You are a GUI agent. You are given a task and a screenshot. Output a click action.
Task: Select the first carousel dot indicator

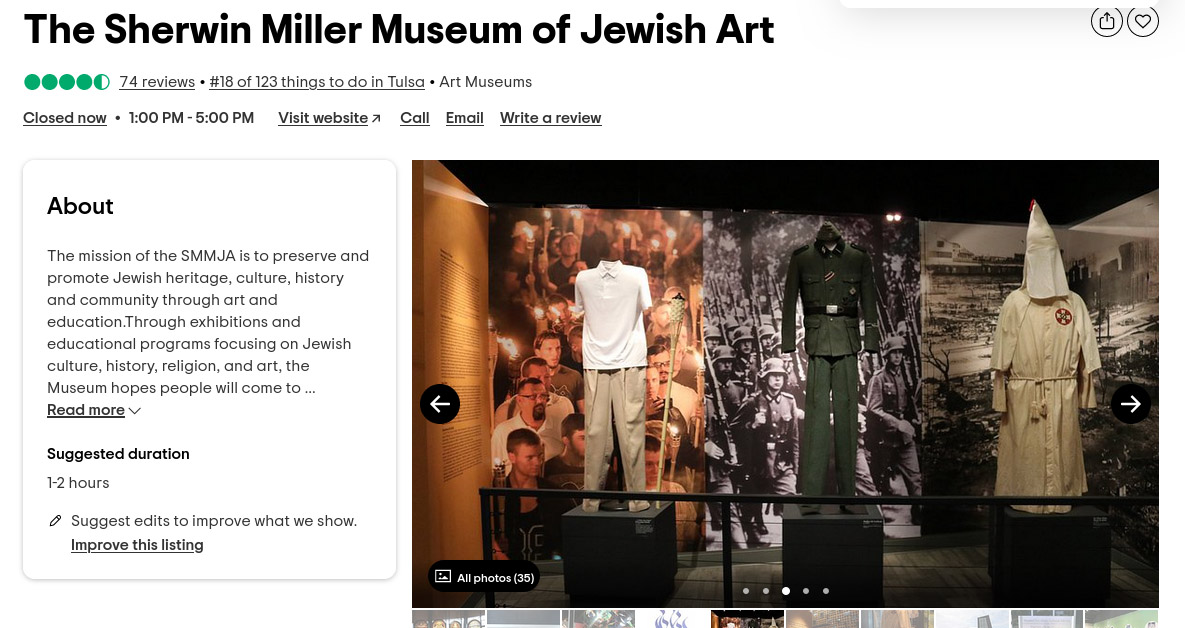click(746, 591)
